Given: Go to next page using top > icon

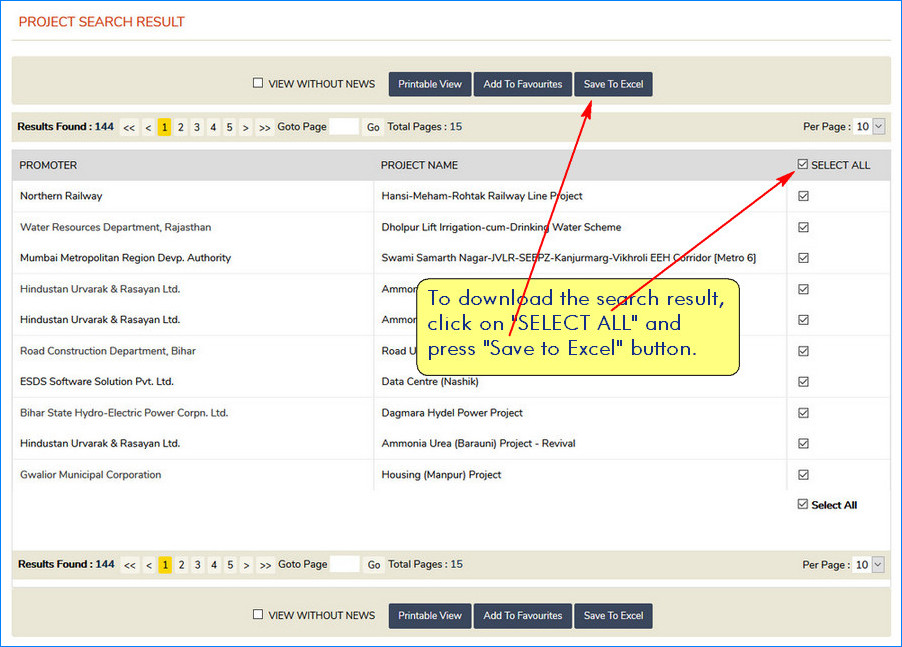Looking at the screenshot, I should pyautogui.click(x=246, y=128).
